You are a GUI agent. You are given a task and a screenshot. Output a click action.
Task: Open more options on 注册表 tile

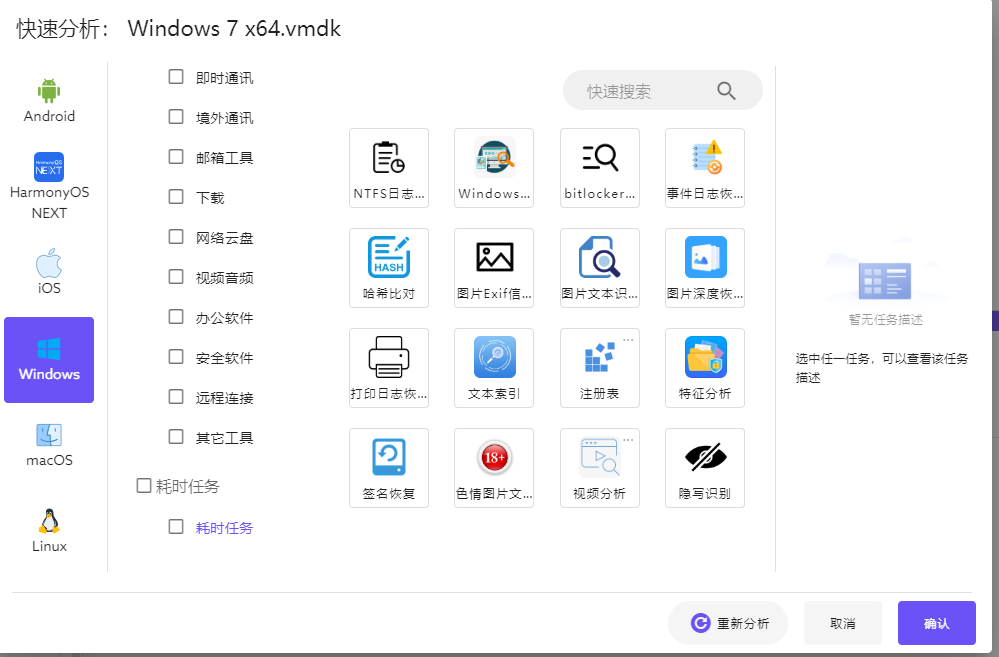click(628, 340)
